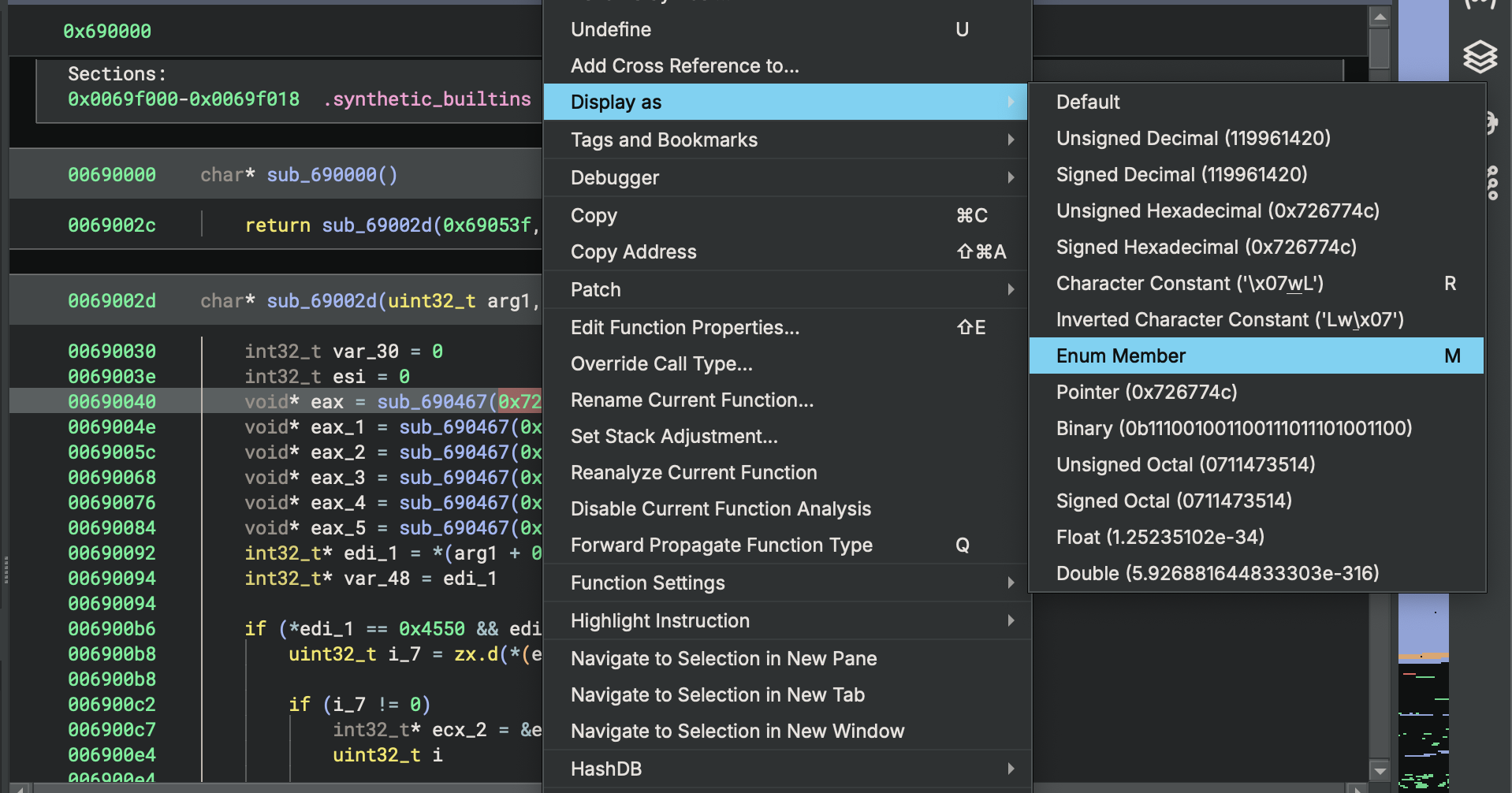This screenshot has width=1512, height=793.
Task: Select Navigate to Selection in New Tab
Action: pos(785,694)
